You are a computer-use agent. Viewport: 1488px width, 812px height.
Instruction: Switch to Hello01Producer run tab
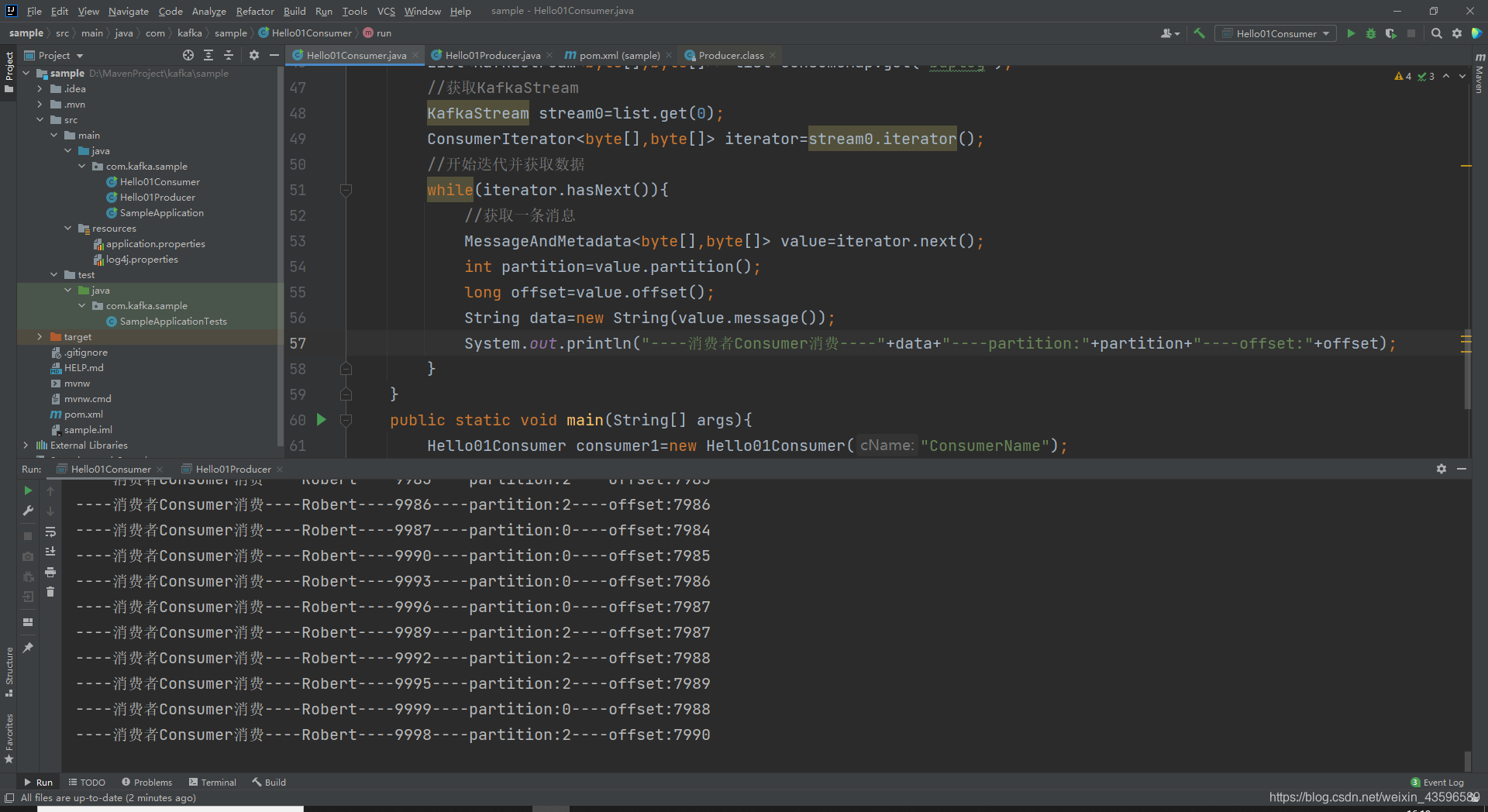[232, 469]
